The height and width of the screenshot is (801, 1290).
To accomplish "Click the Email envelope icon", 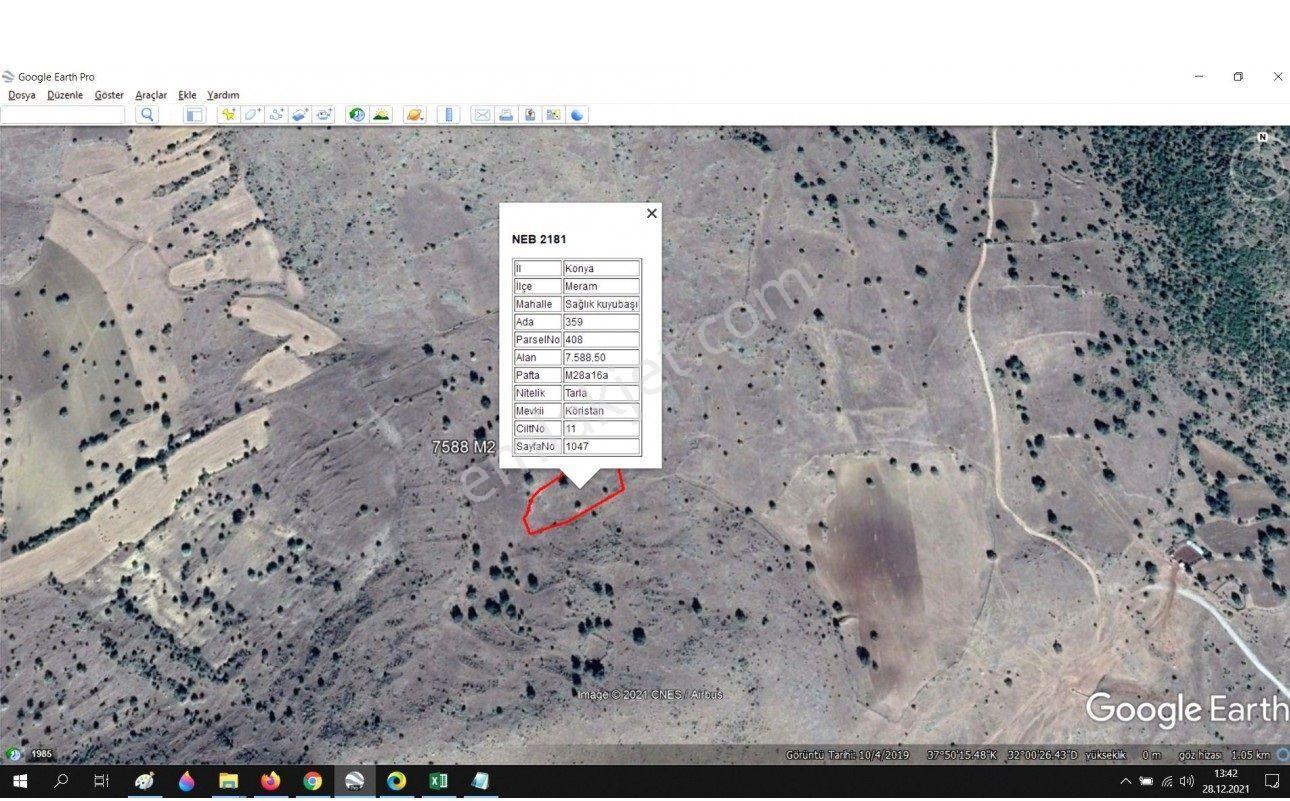I will 482,115.
